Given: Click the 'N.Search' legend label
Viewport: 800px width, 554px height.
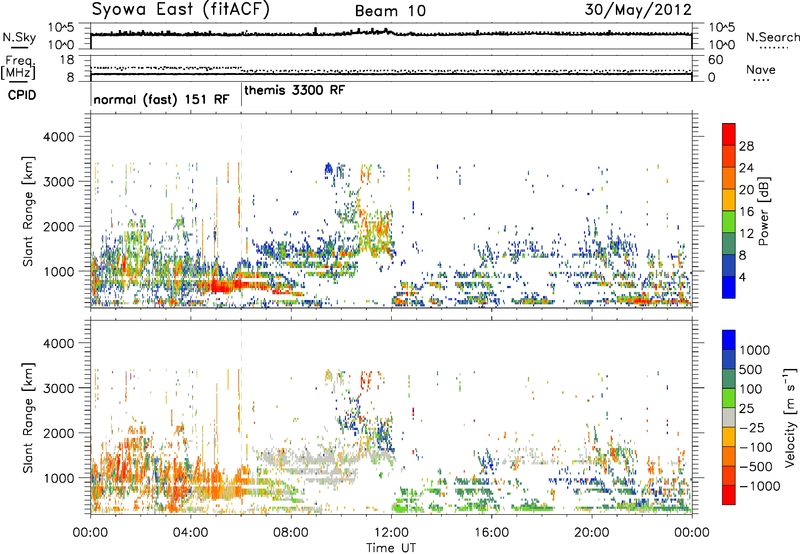Looking at the screenshot, I should click(x=772, y=37).
